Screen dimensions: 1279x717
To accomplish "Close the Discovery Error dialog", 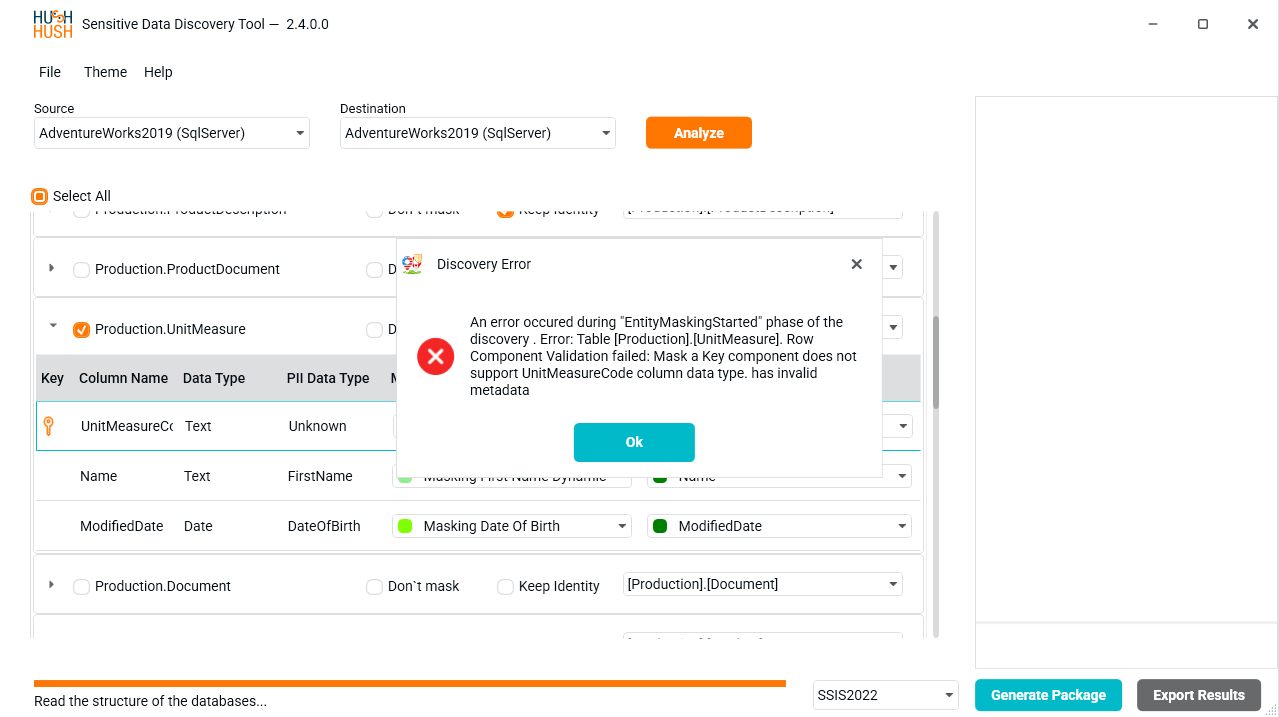I will coord(856,264).
